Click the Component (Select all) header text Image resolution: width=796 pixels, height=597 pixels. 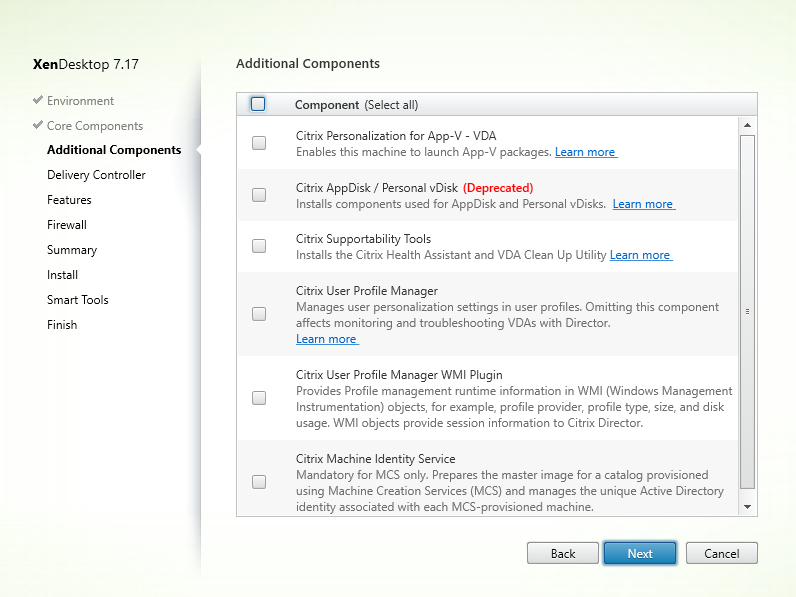coord(356,105)
